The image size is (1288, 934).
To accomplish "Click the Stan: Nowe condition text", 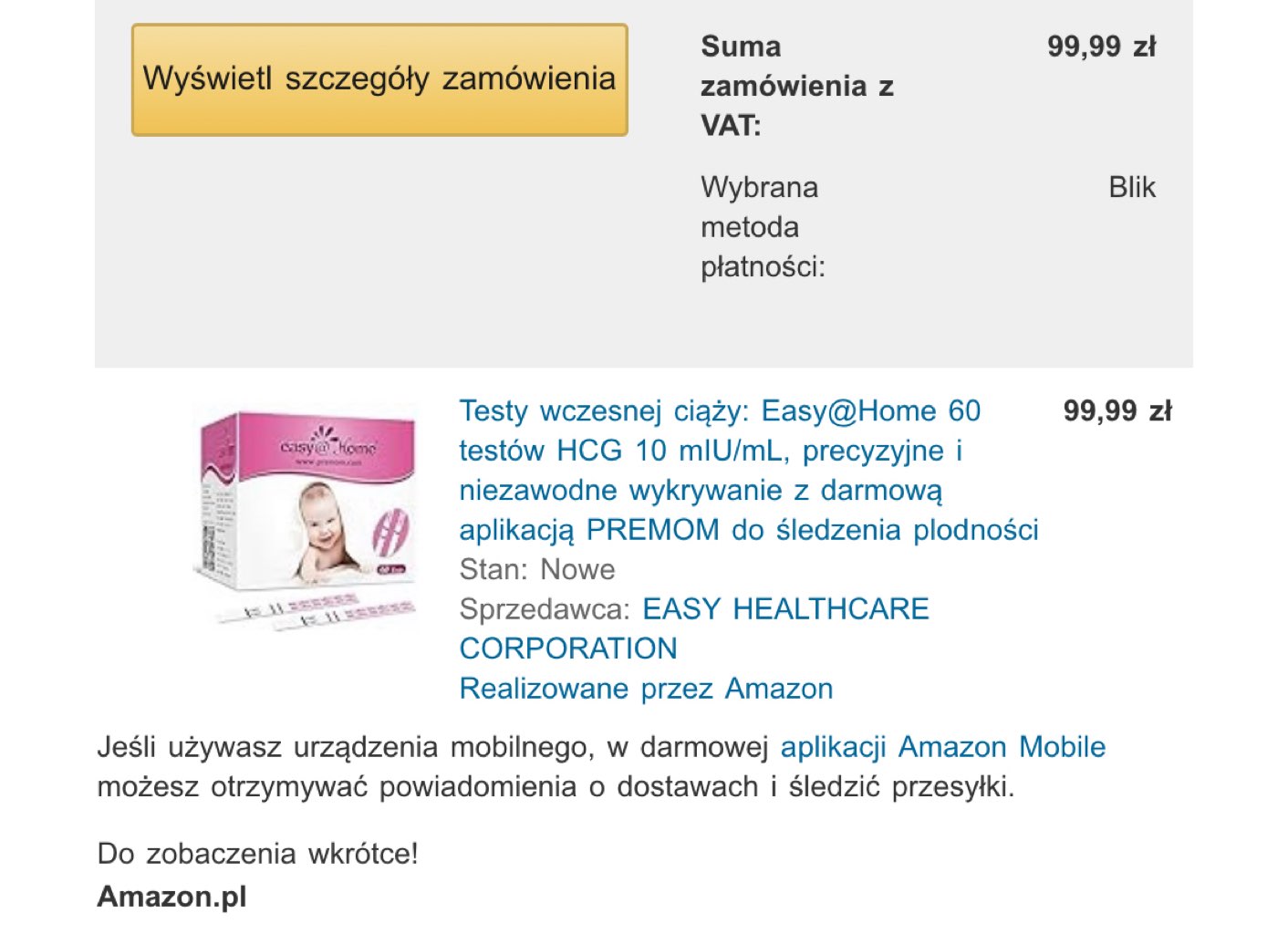I will click(x=537, y=570).
